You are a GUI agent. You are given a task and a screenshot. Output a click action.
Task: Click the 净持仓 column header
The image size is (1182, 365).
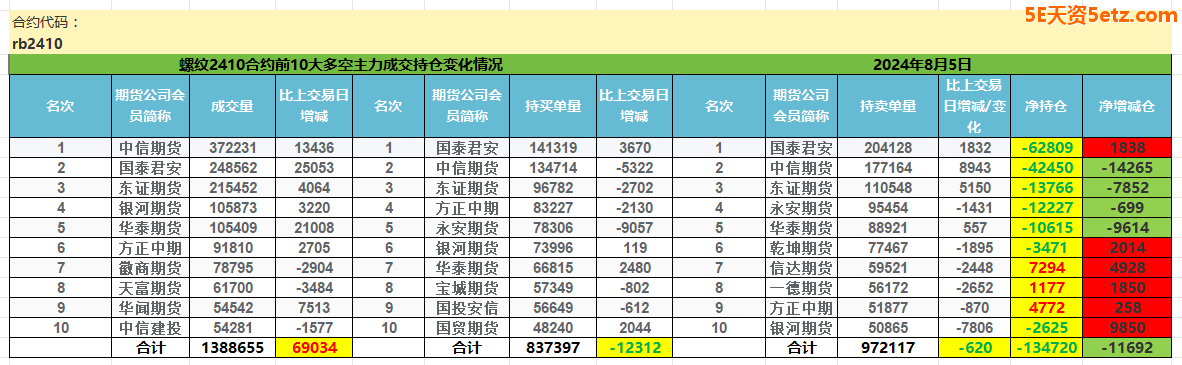tap(1046, 106)
